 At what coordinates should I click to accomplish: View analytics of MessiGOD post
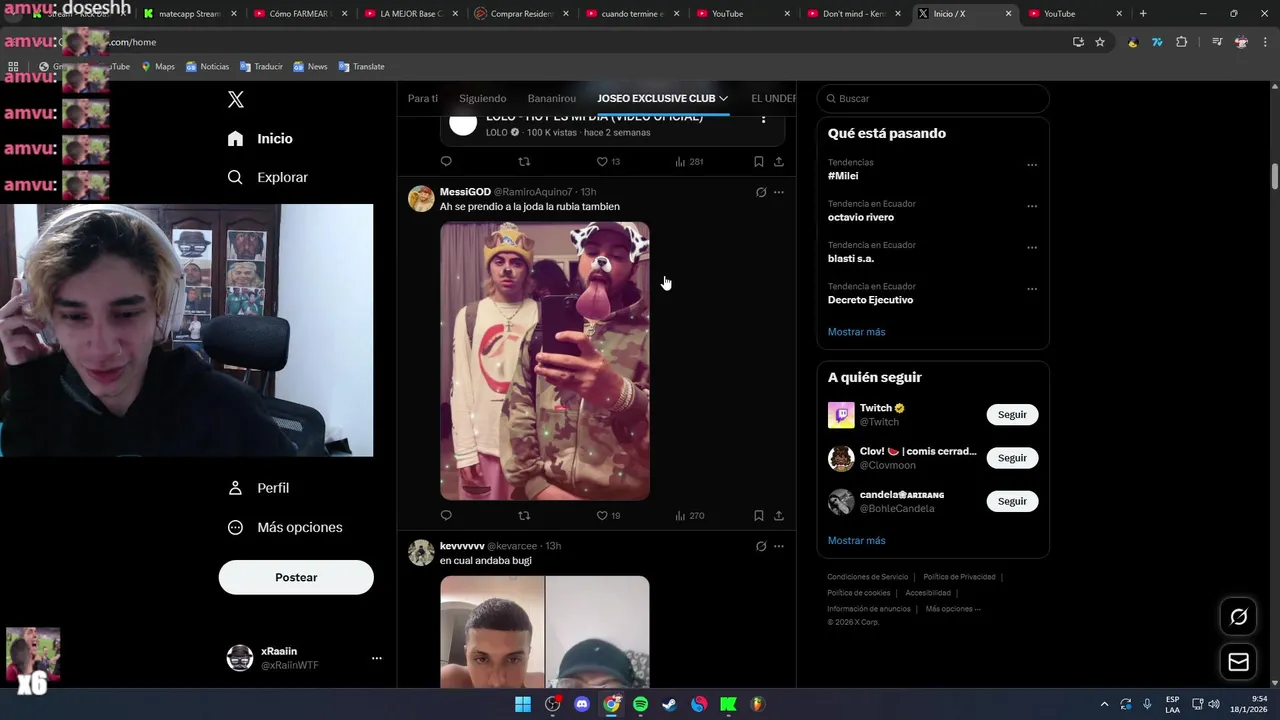(689, 516)
